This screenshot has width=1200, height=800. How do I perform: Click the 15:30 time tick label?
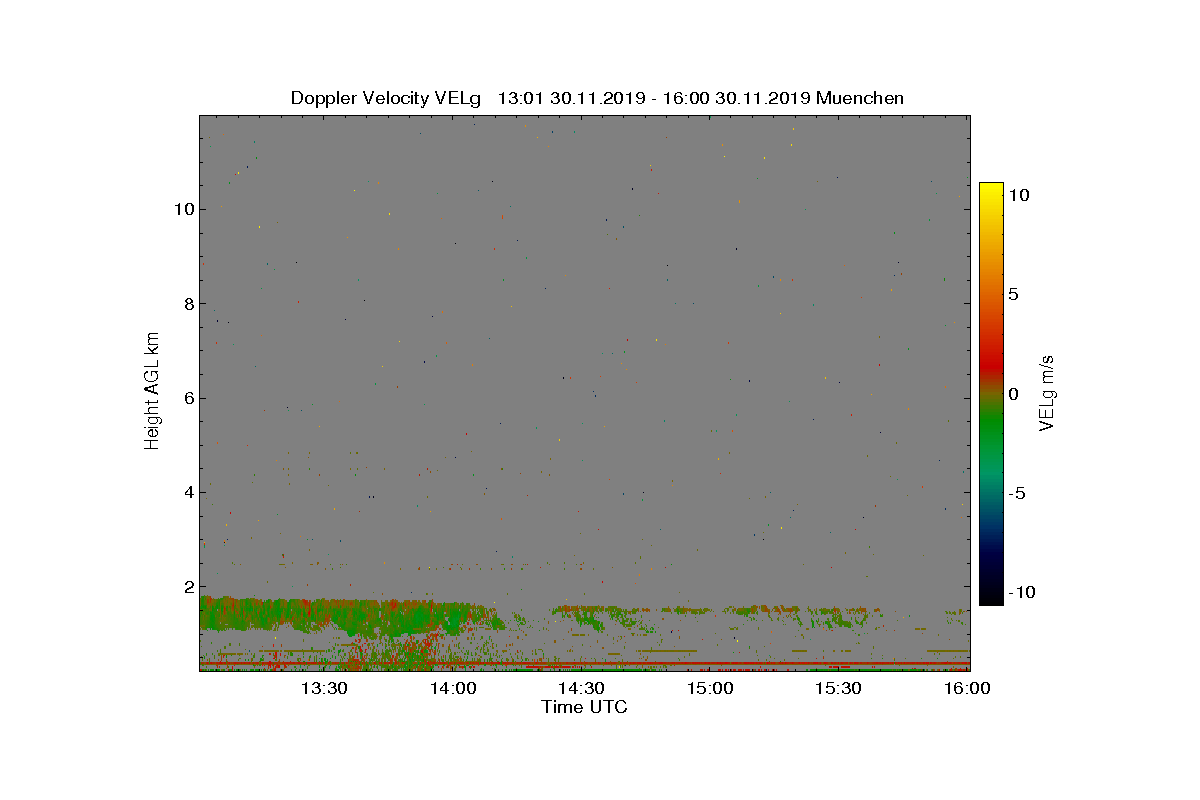point(838,688)
